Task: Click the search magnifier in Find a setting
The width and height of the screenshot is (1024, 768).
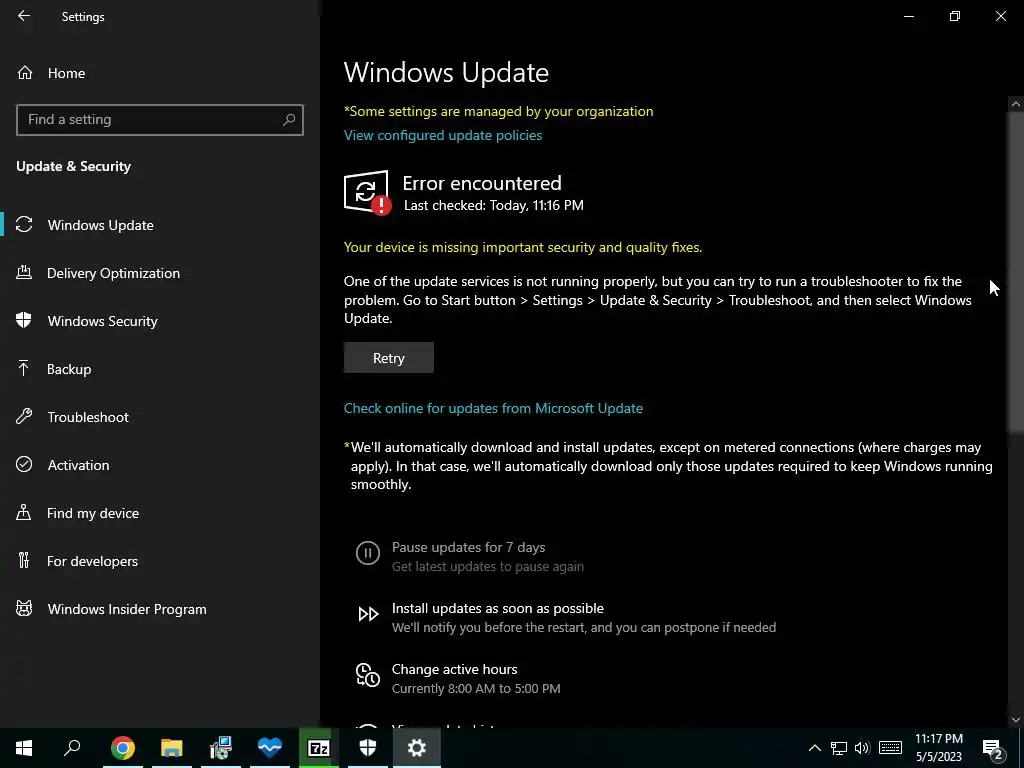Action: [x=289, y=120]
